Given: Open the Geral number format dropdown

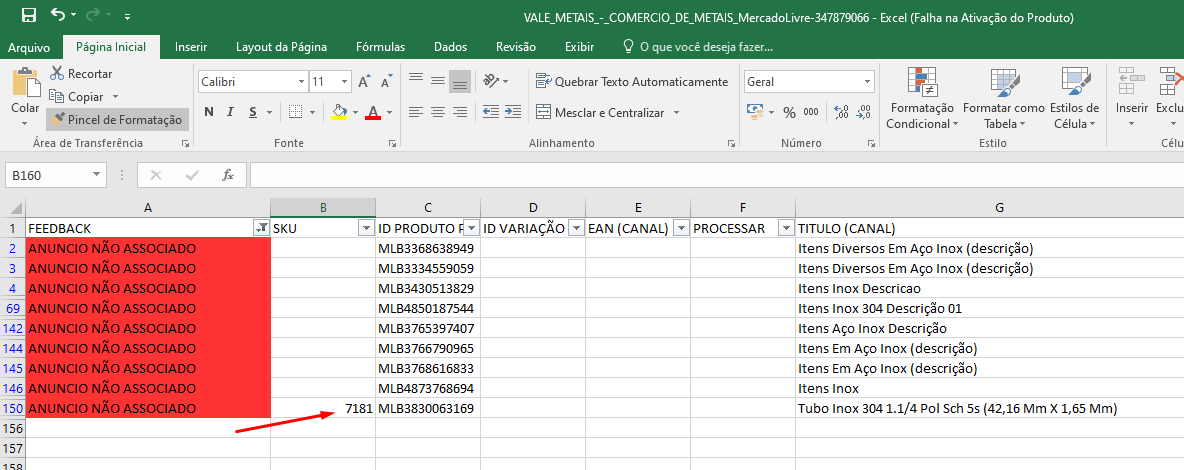Looking at the screenshot, I should (x=867, y=82).
